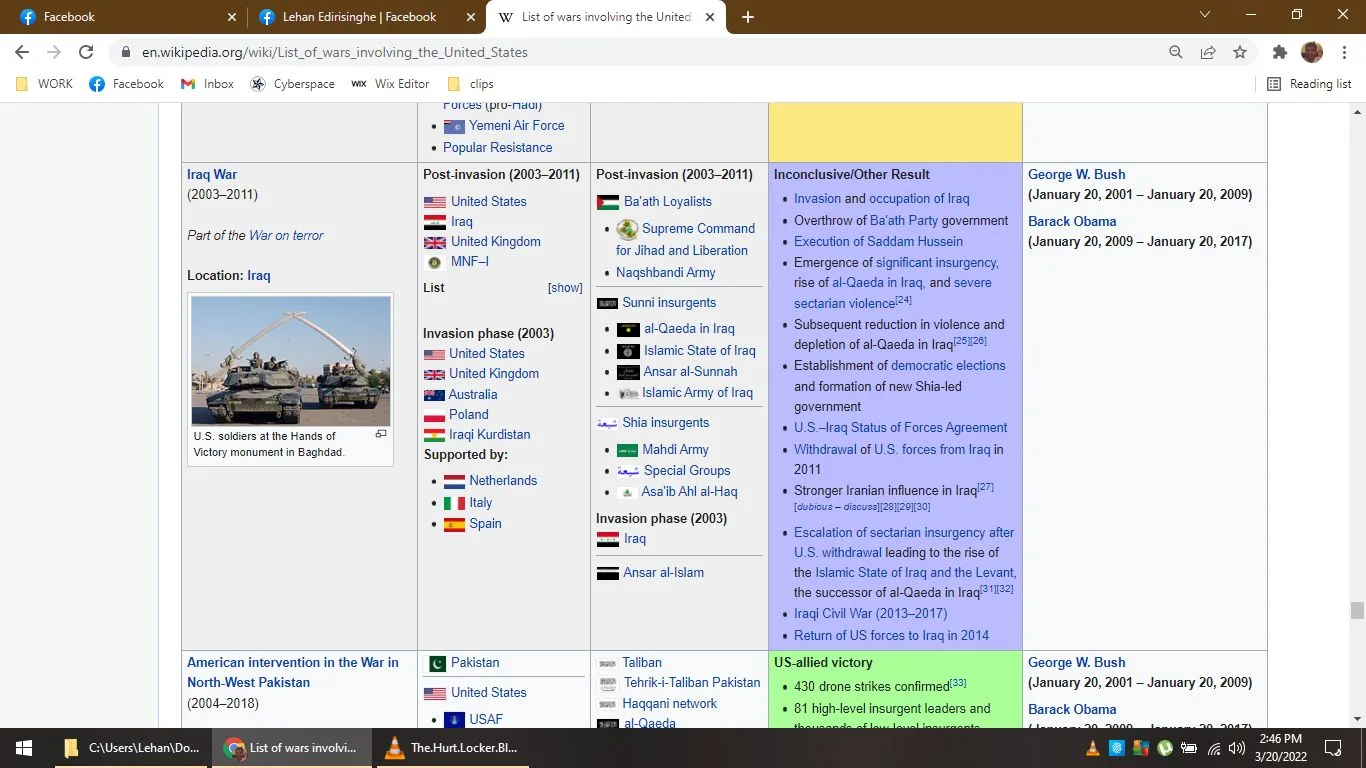Open the clips bookmarks folder
This screenshot has height=768, width=1366.
point(471,84)
